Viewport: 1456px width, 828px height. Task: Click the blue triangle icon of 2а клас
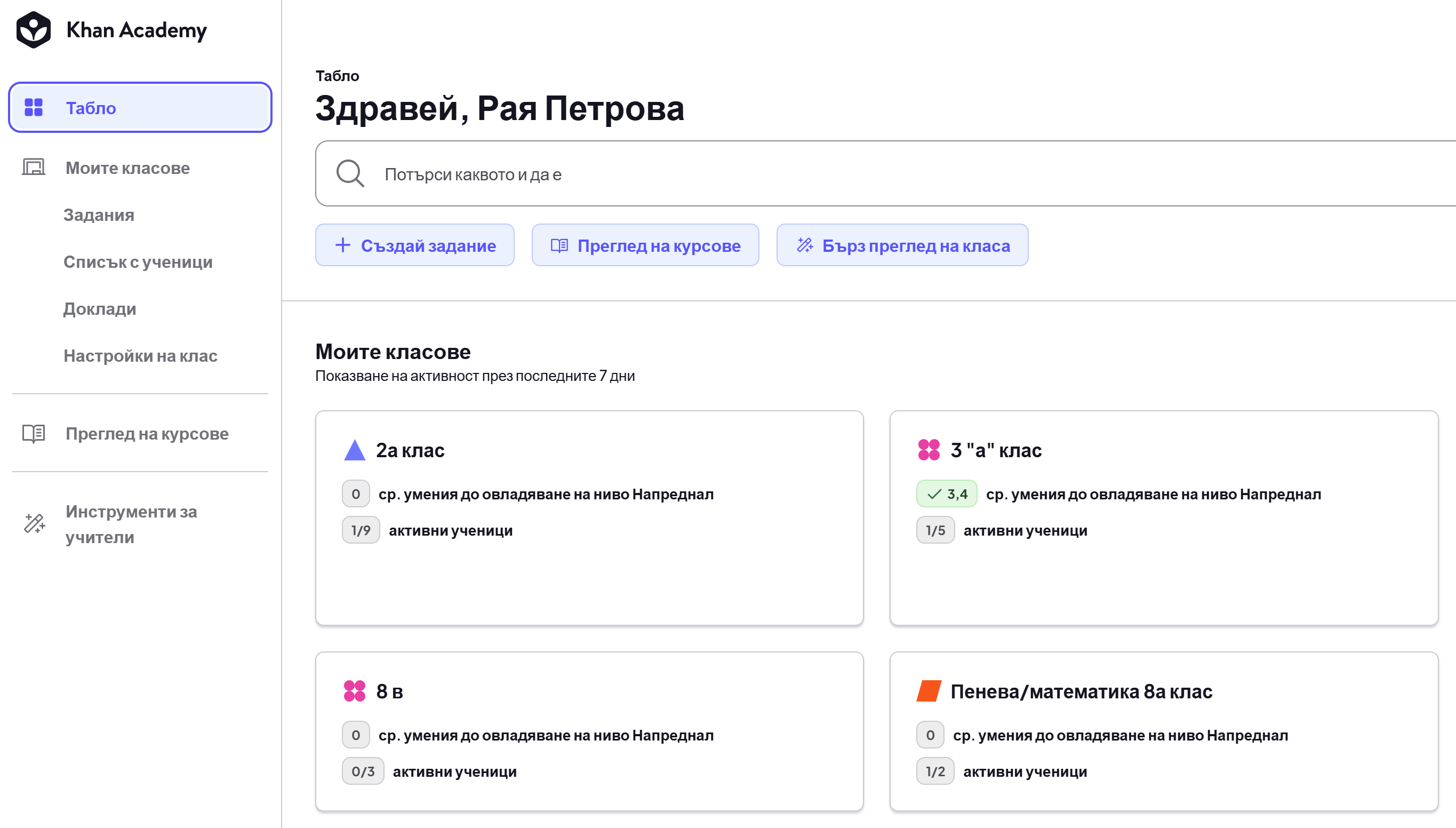355,450
